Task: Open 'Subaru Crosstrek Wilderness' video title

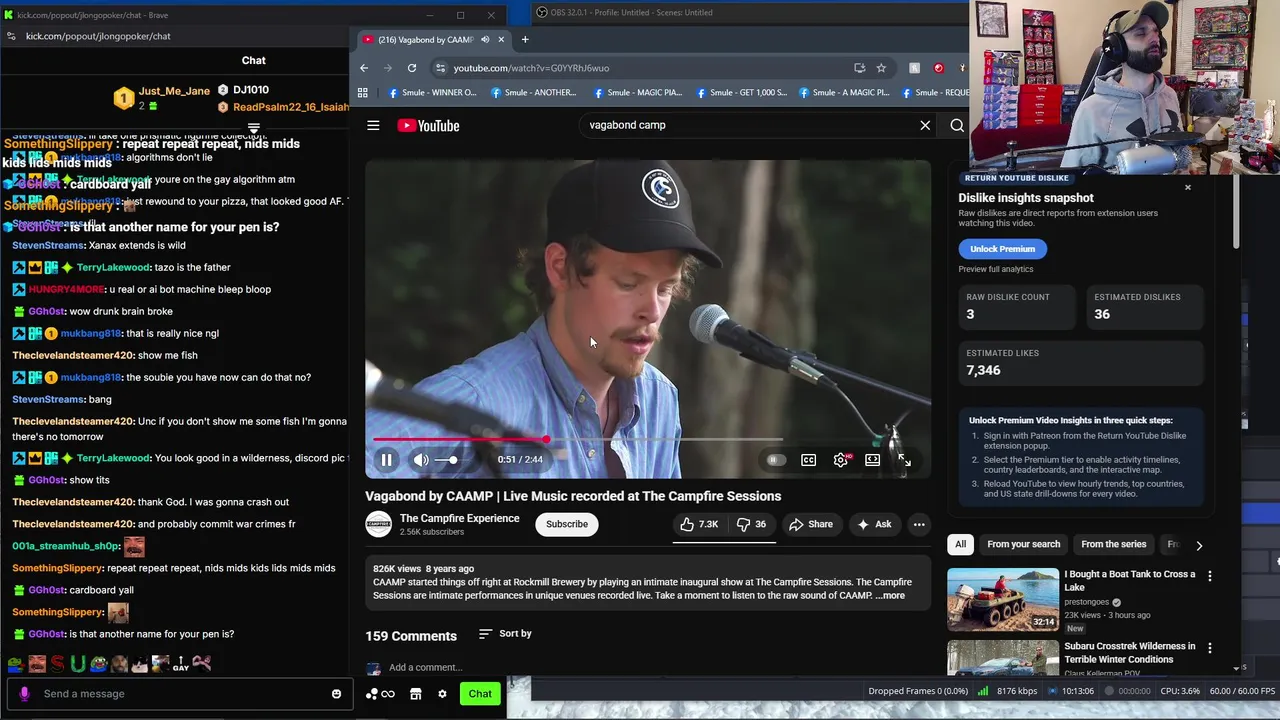Action: (1130, 653)
